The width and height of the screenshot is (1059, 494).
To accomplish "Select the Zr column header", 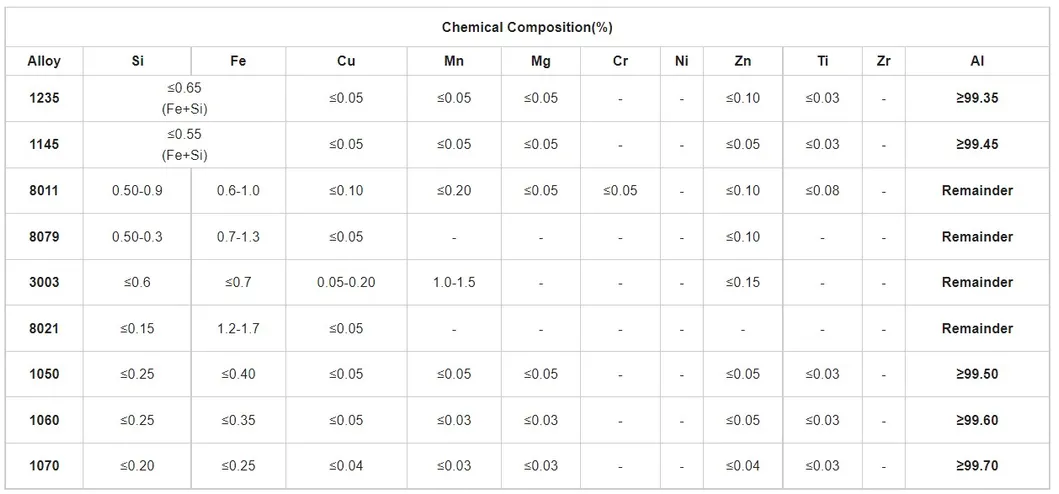I will (883, 61).
